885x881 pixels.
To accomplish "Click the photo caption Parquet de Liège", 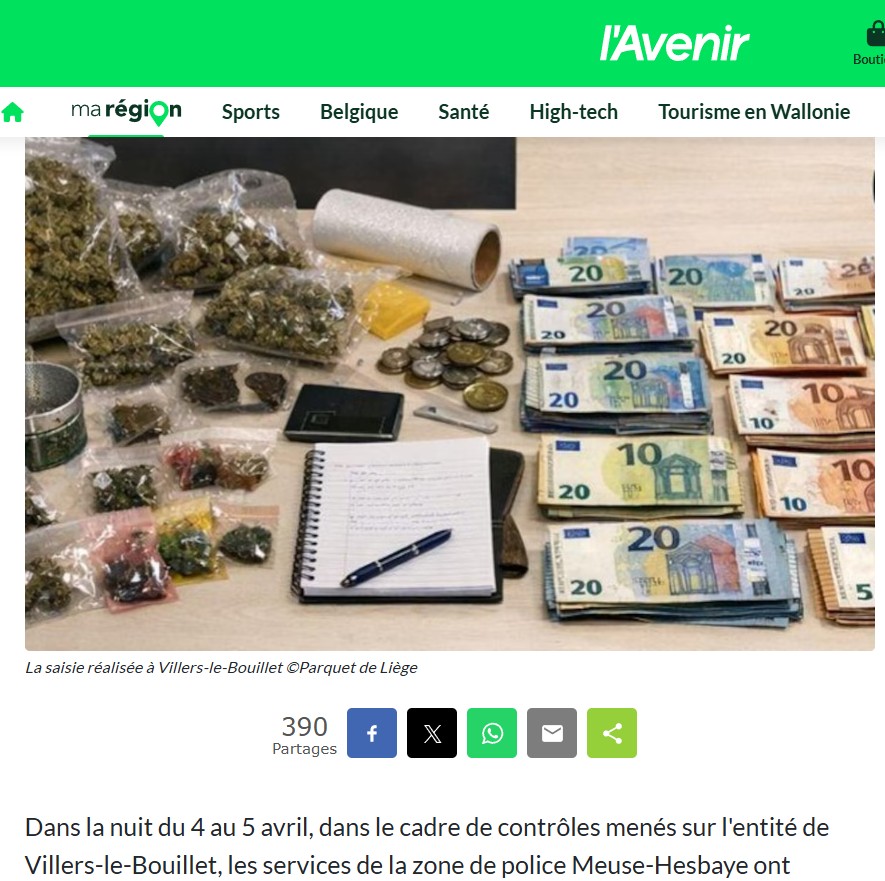I will [221, 668].
